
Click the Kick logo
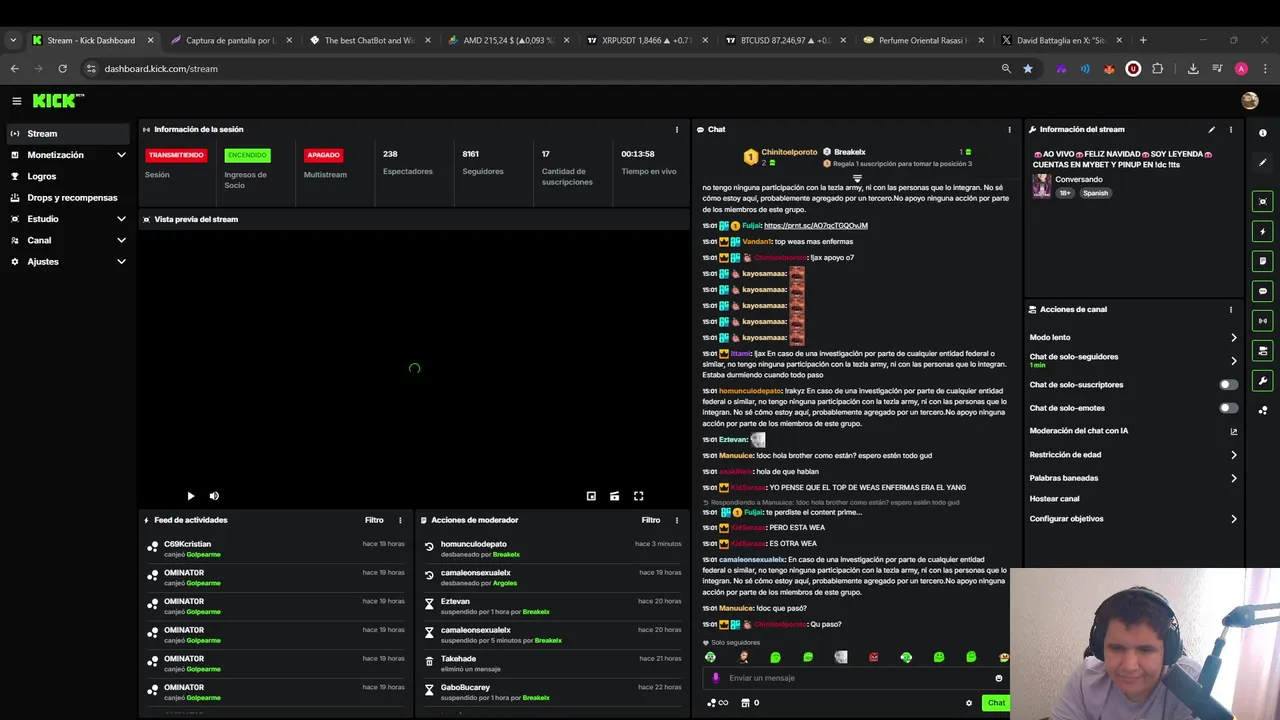click(58, 101)
